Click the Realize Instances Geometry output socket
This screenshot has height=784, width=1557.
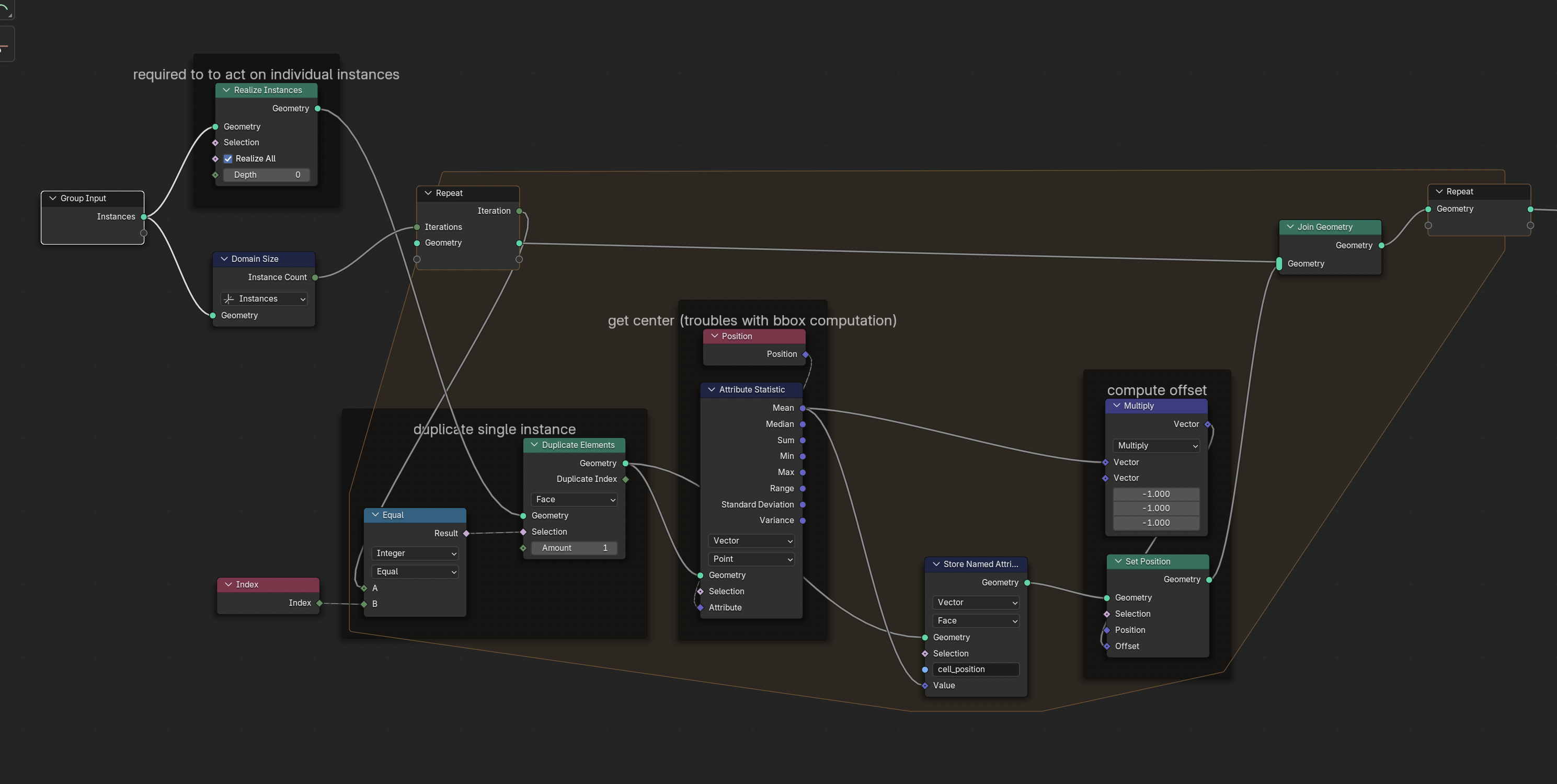[x=317, y=109]
